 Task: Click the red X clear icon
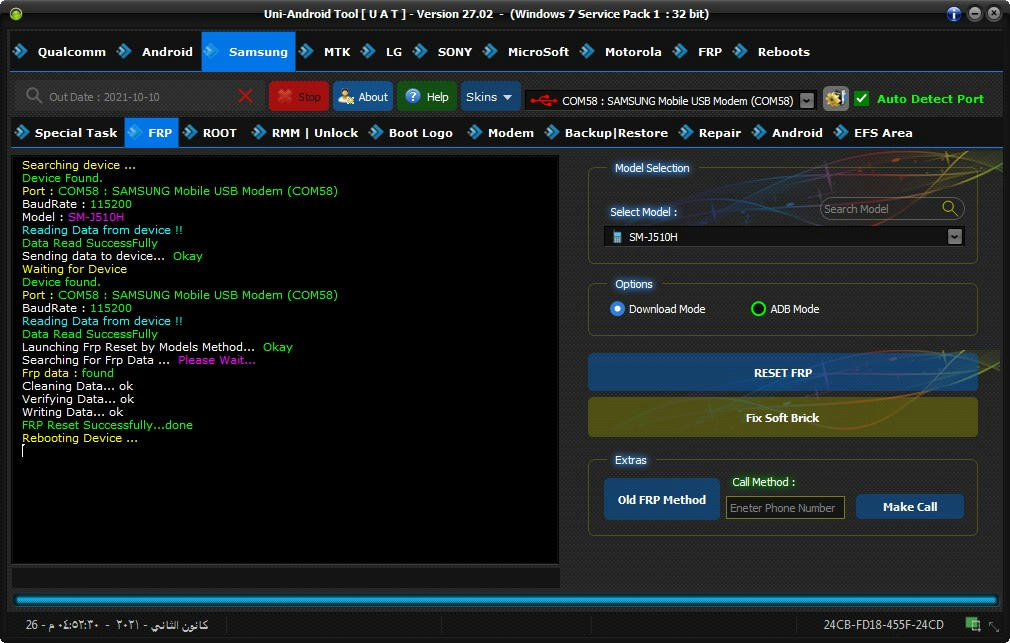pos(245,97)
